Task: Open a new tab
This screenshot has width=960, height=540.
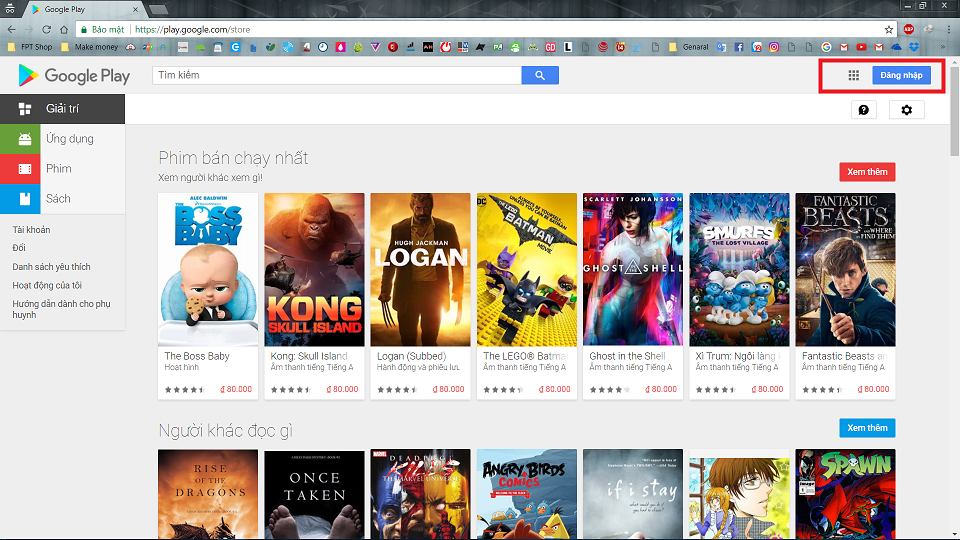Action: click(159, 9)
